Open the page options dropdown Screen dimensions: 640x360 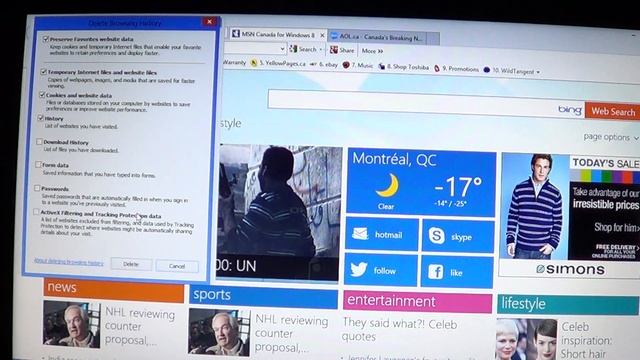click(x=611, y=137)
